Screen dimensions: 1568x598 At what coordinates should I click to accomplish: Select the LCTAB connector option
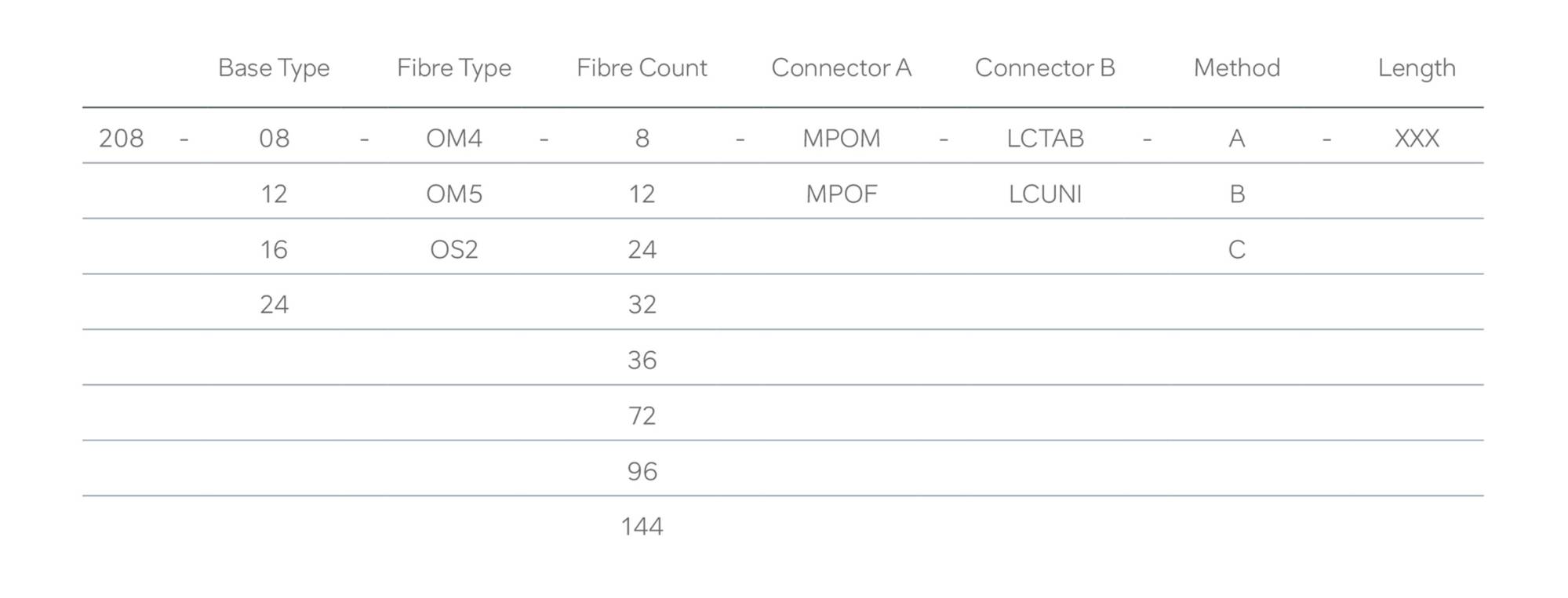(1045, 138)
